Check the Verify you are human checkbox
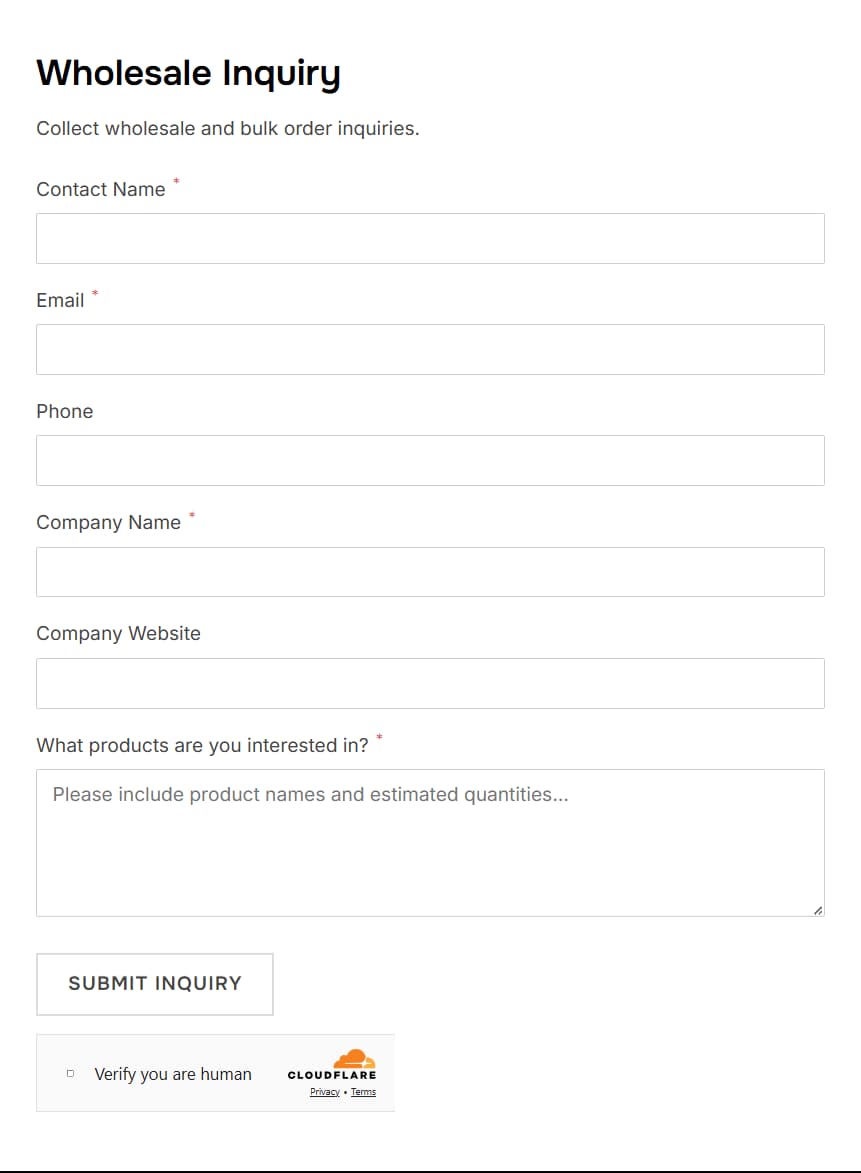 pos(69,1072)
